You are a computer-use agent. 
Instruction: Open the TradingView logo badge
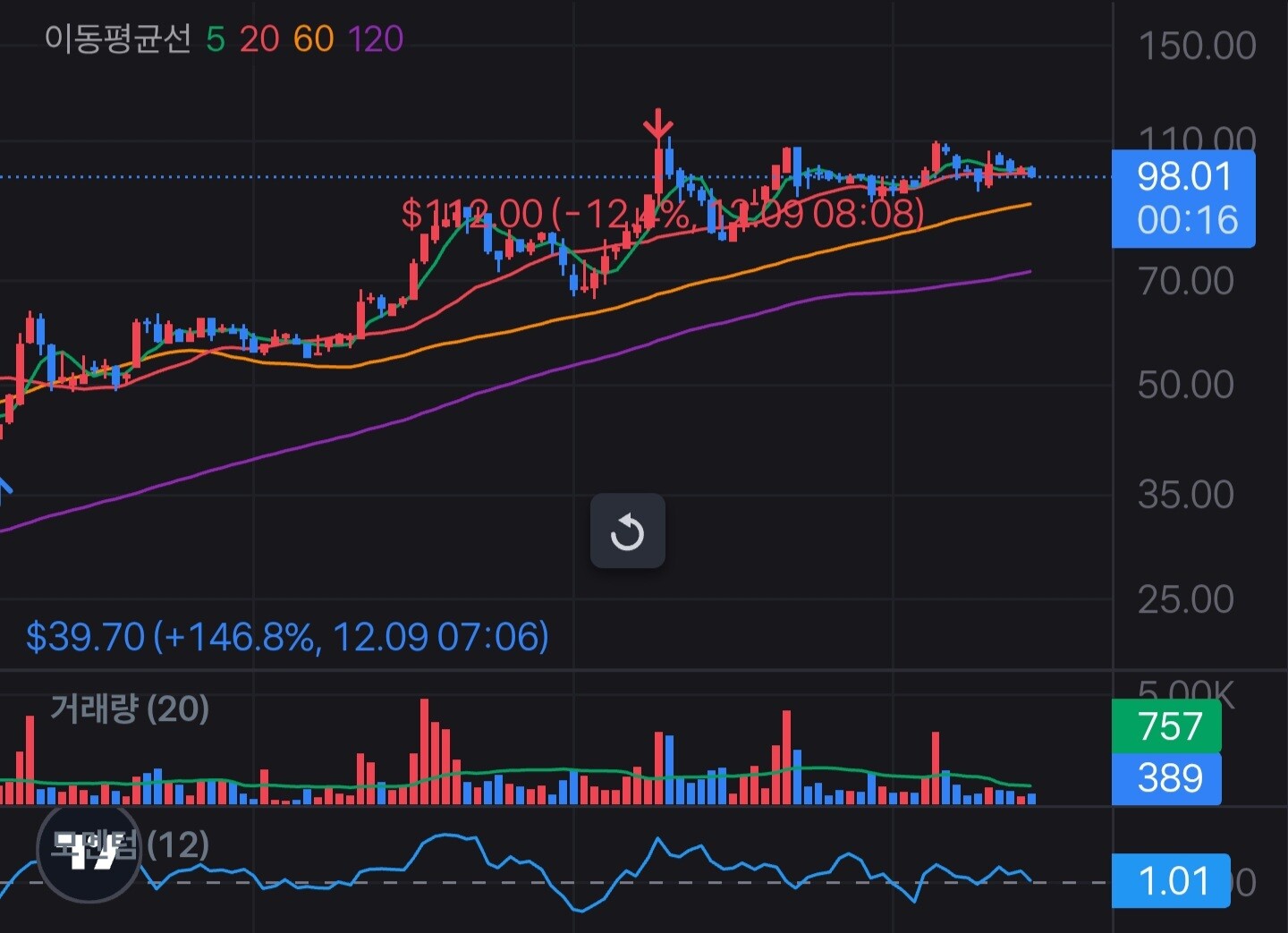pyautogui.click(x=89, y=852)
